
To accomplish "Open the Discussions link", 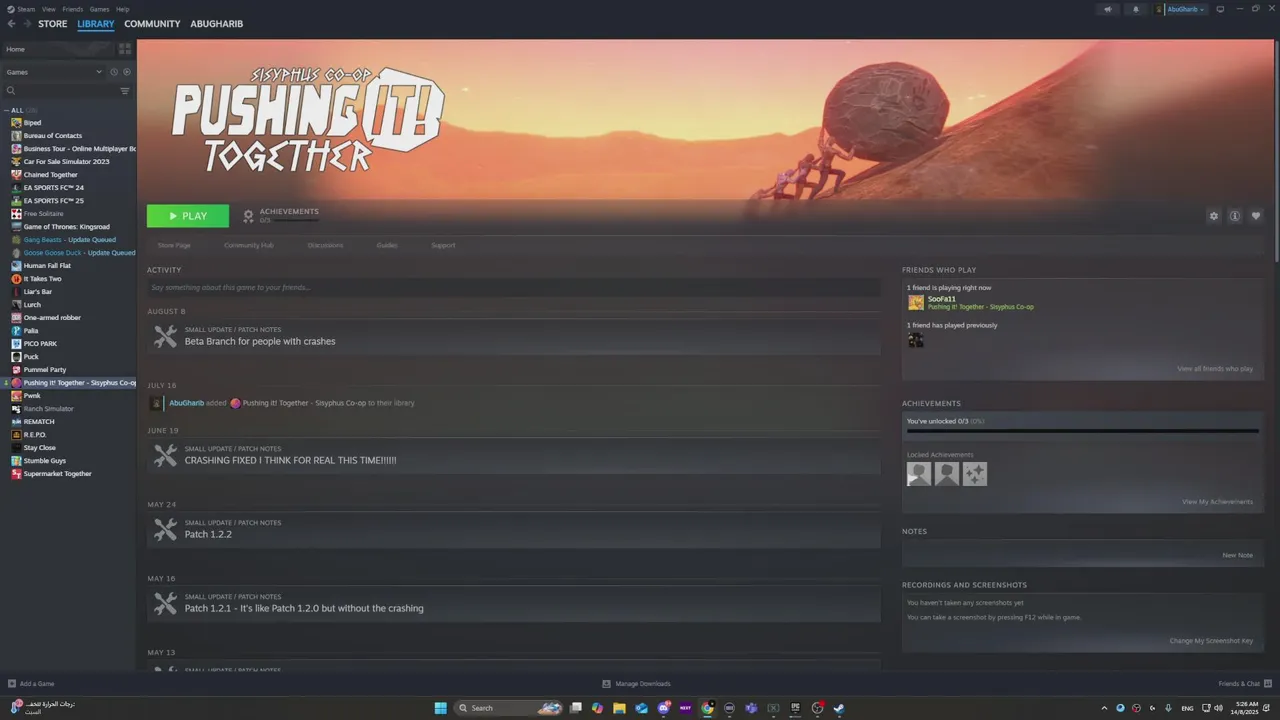I will [x=325, y=245].
